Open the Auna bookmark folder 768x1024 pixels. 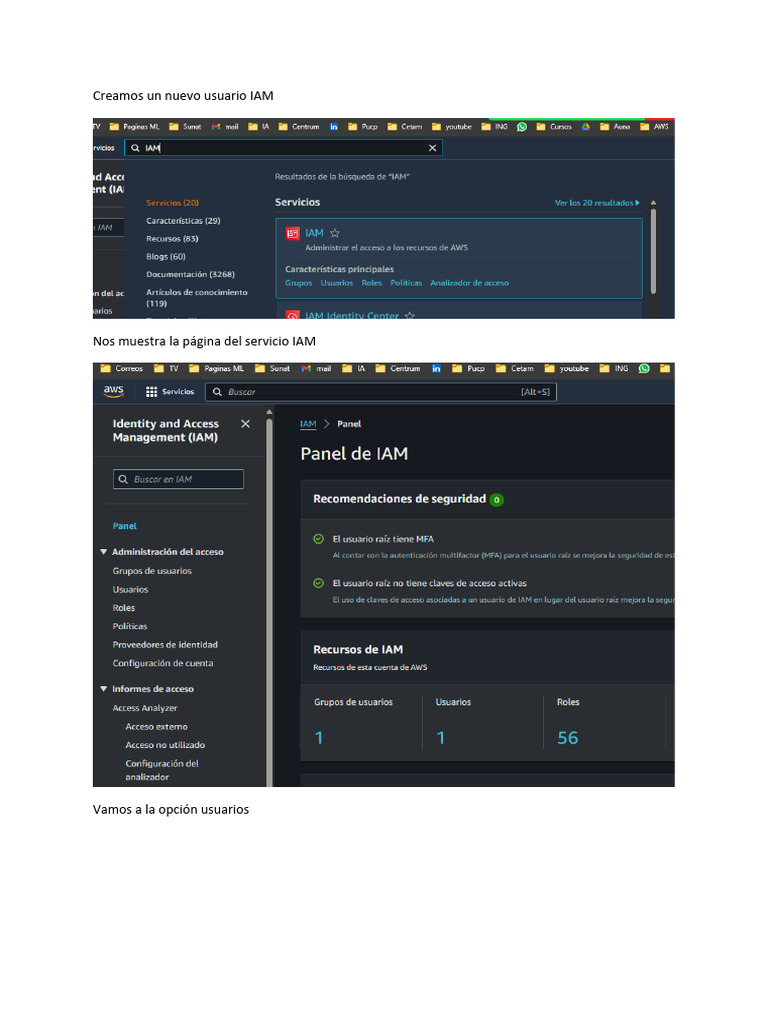tap(615, 127)
